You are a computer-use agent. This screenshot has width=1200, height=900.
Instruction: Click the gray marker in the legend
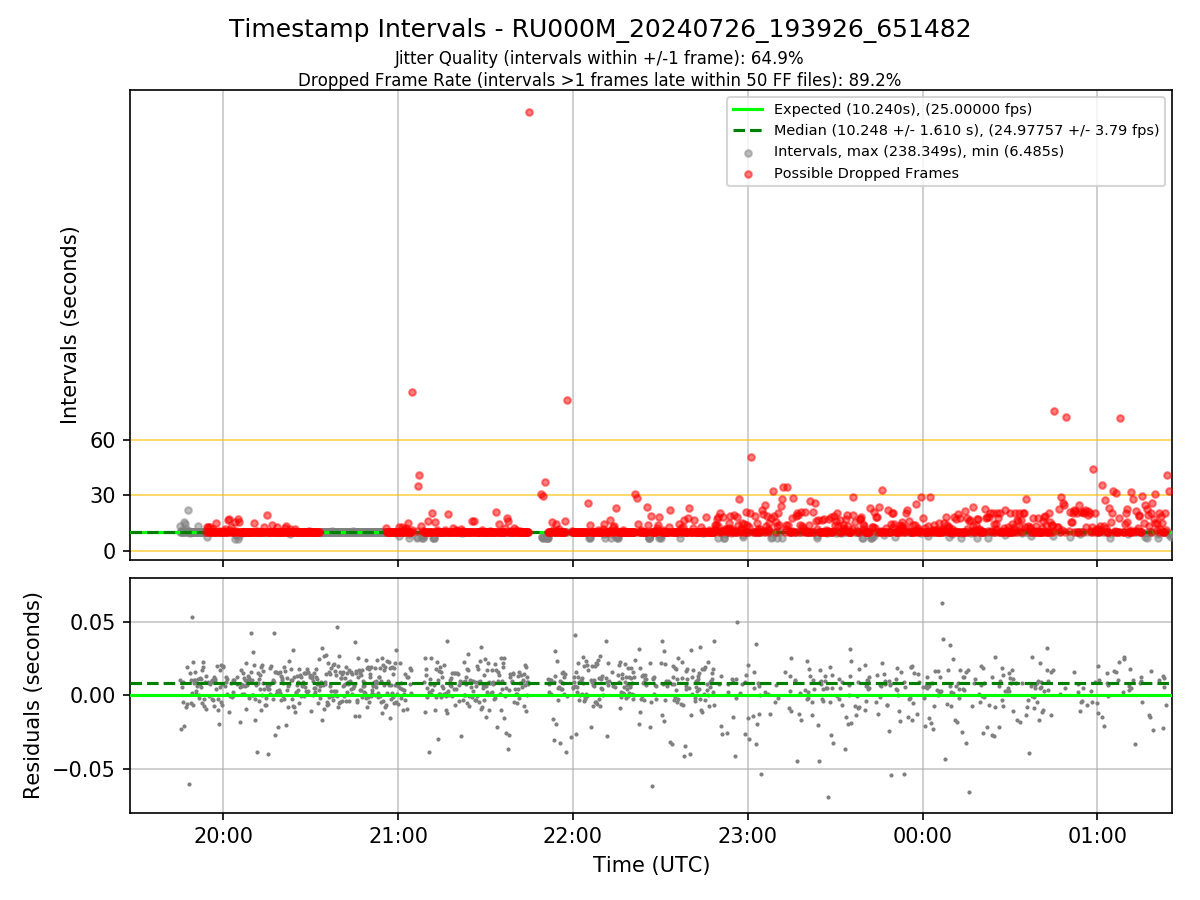pyautogui.click(x=748, y=152)
